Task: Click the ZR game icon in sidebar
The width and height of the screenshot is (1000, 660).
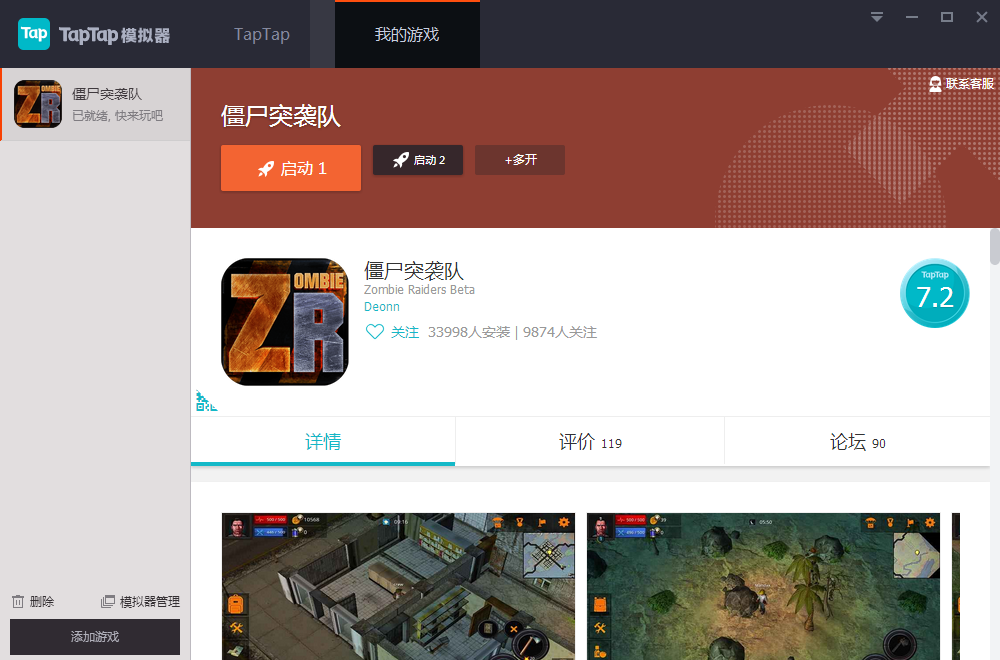Action: click(38, 104)
